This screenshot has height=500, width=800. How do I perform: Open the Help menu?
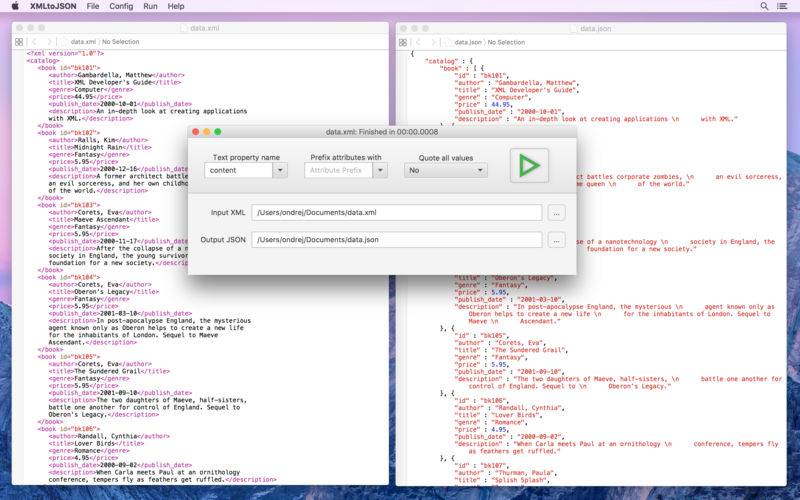click(x=176, y=6)
